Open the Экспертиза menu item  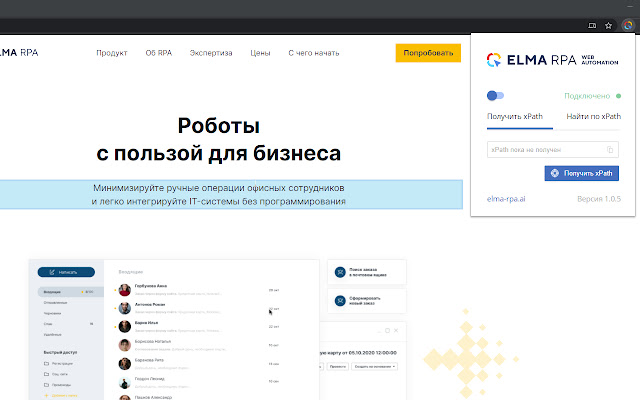click(x=211, y=53)
